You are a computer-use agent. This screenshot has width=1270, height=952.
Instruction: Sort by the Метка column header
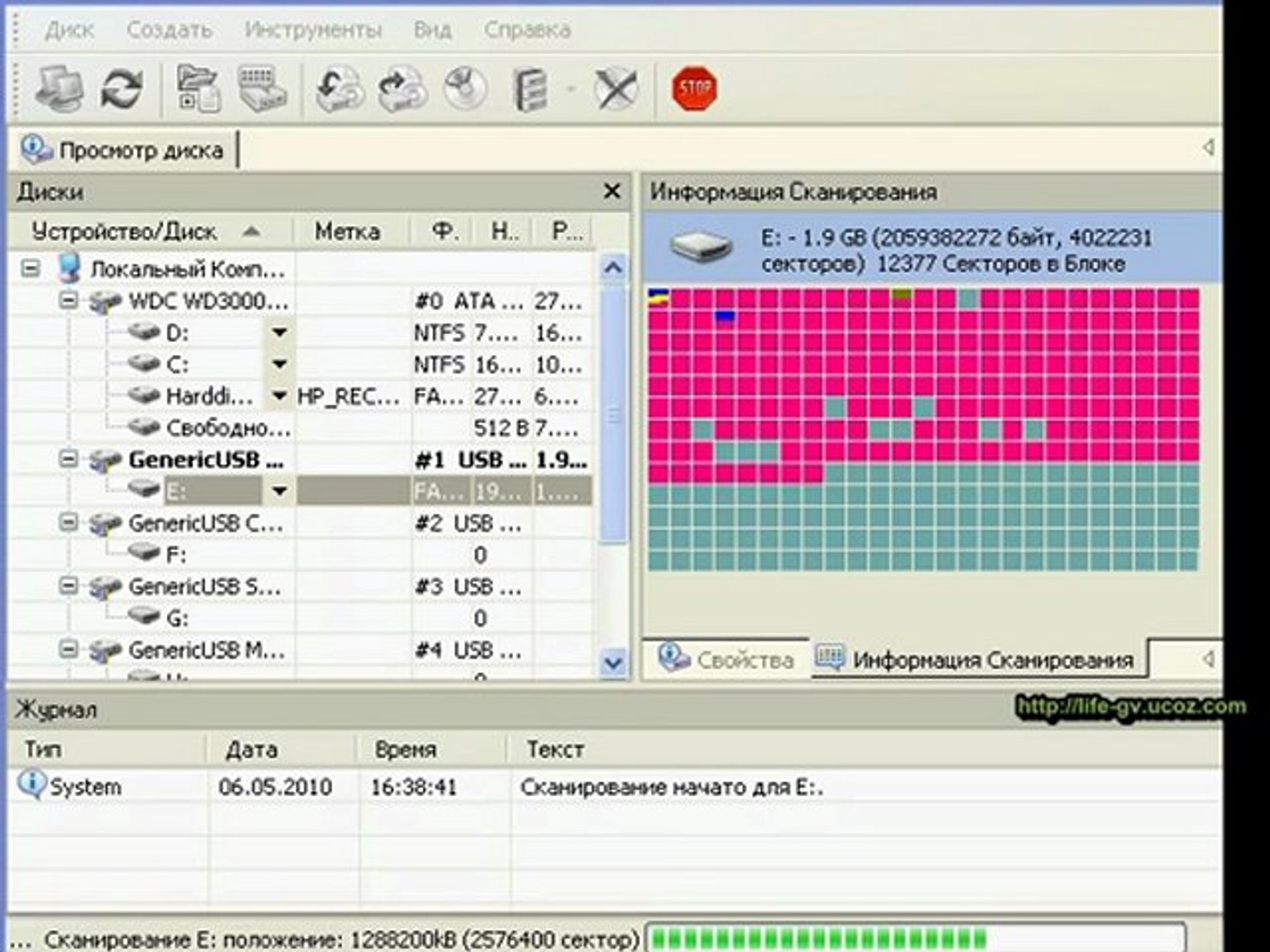(x=349, y=232)
